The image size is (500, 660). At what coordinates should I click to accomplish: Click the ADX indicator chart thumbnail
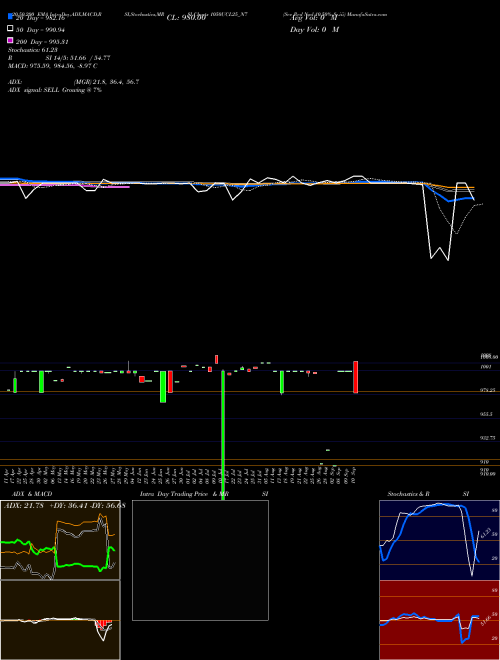point(60,540)
